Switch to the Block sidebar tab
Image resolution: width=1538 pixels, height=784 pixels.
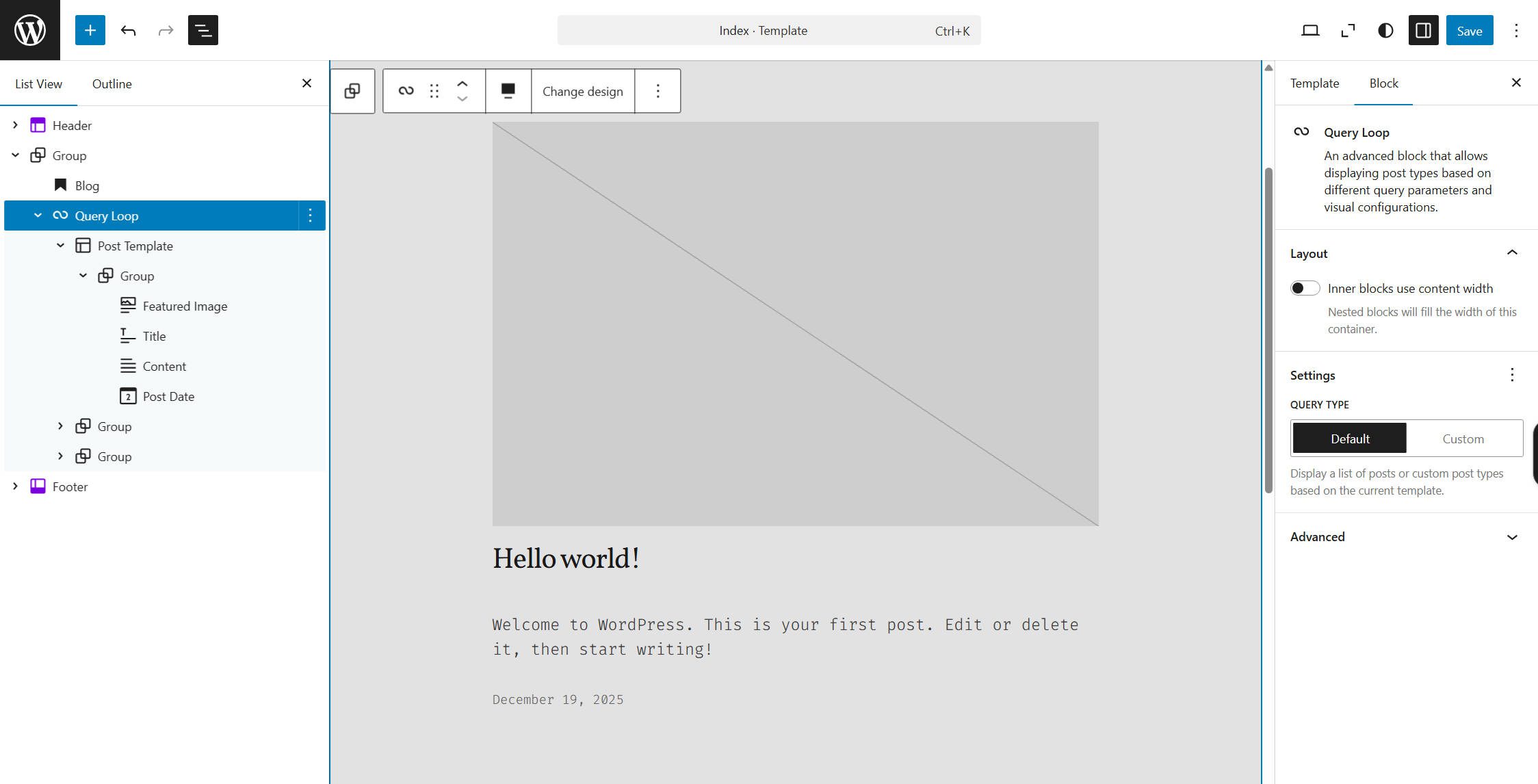[1383, 83]
